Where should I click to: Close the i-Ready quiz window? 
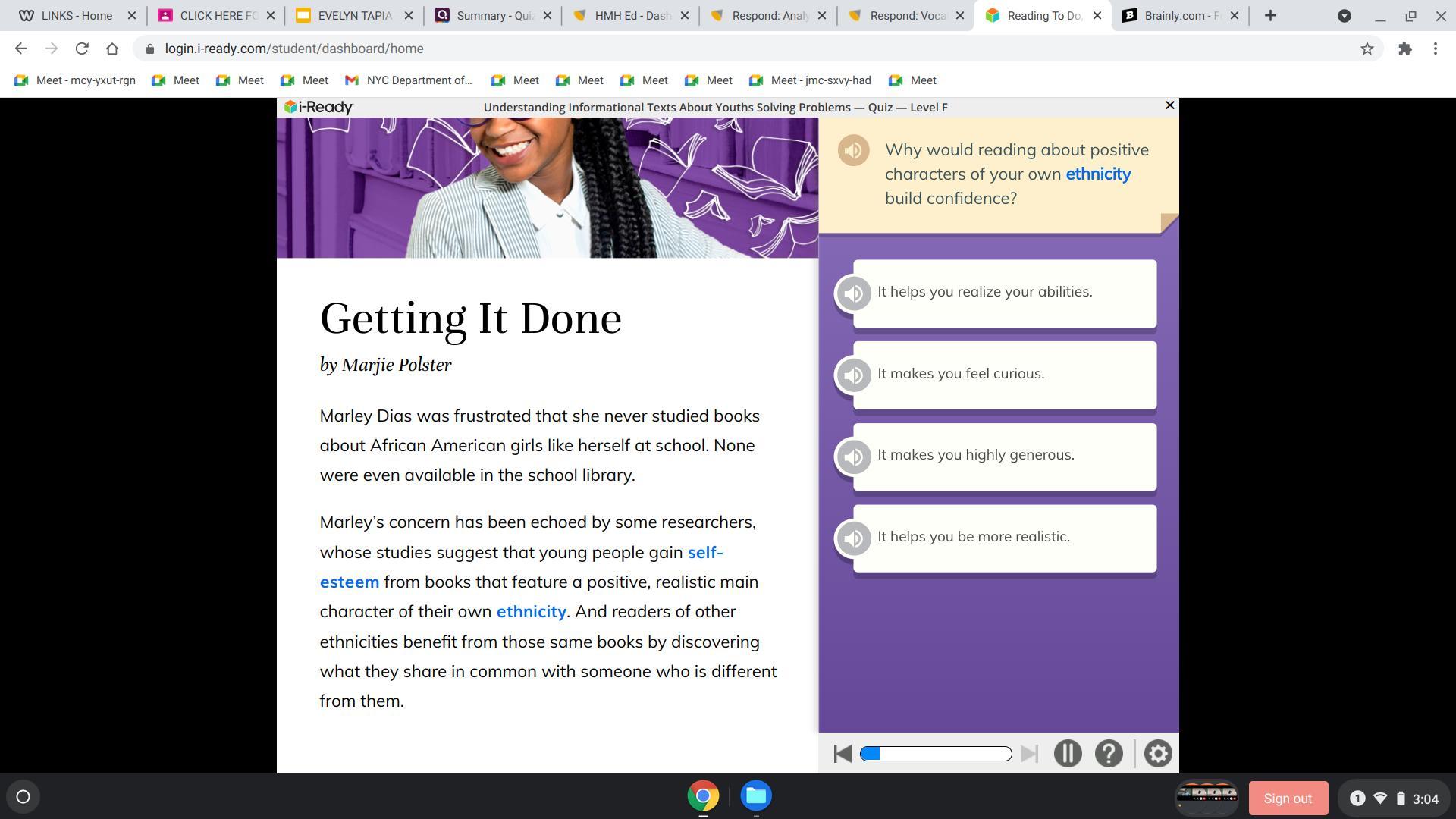[1169, 105]
